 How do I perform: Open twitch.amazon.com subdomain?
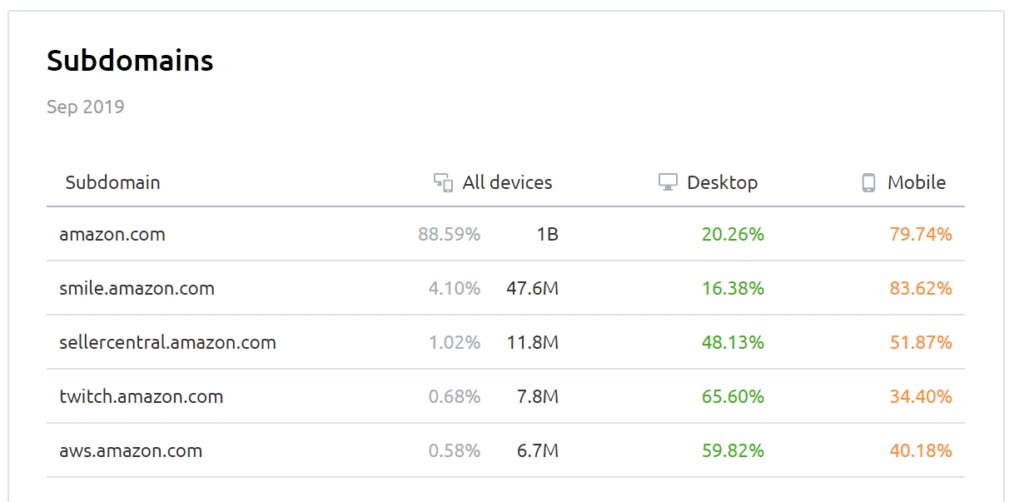pyautogui.click(x=141, y=396)
